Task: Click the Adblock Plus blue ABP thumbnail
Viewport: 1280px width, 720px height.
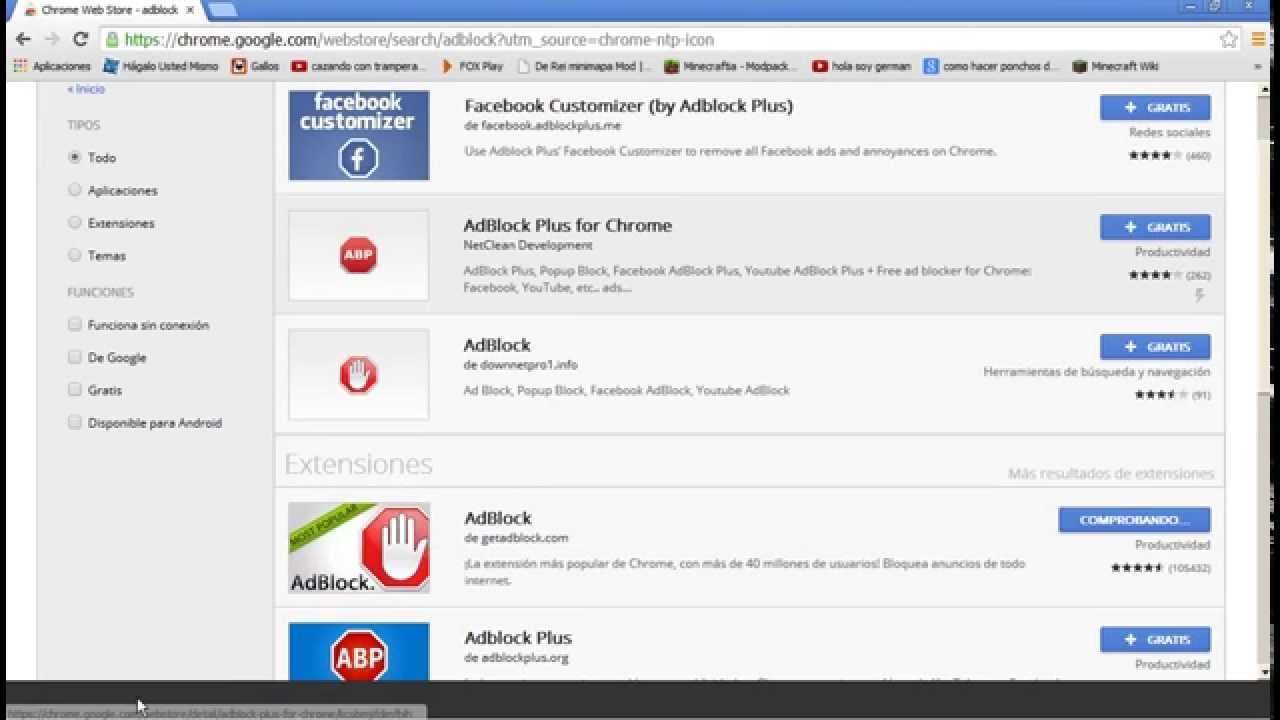Action: point(359,652)
